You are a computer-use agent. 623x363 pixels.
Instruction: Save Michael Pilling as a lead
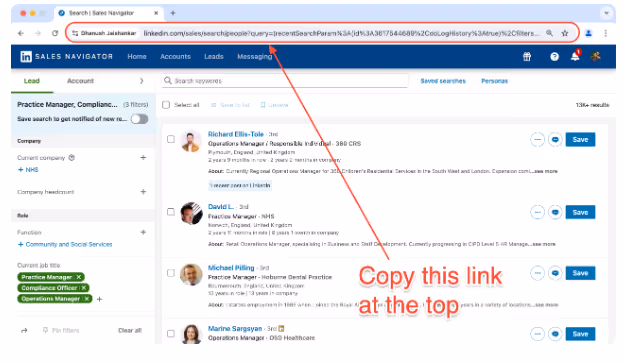[580, 273]
